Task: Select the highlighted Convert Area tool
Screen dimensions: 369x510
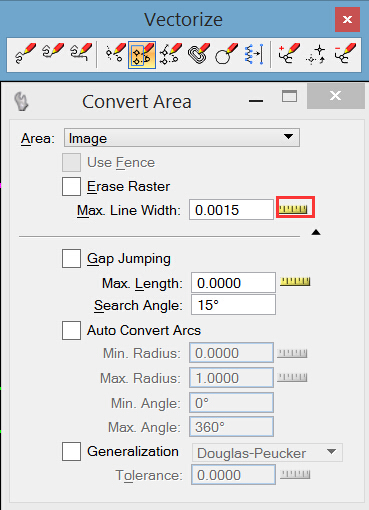Action: (x=142, y=55)
